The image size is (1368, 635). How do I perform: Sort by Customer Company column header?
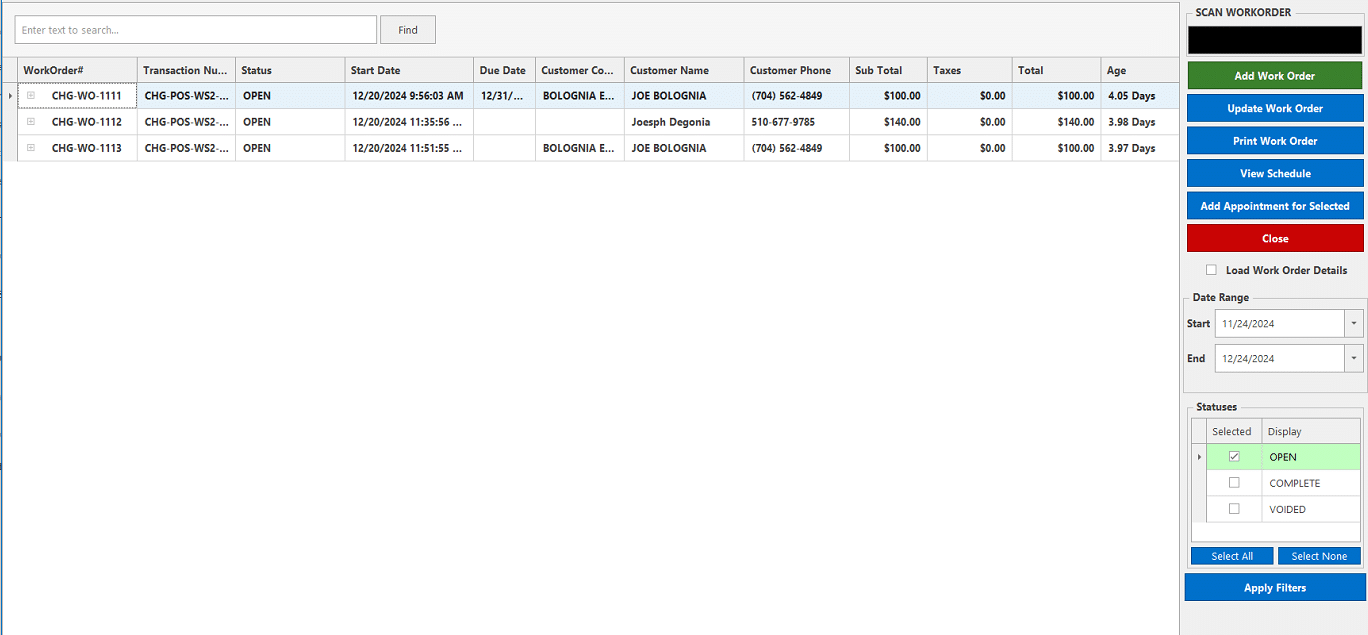click(580, 70)
